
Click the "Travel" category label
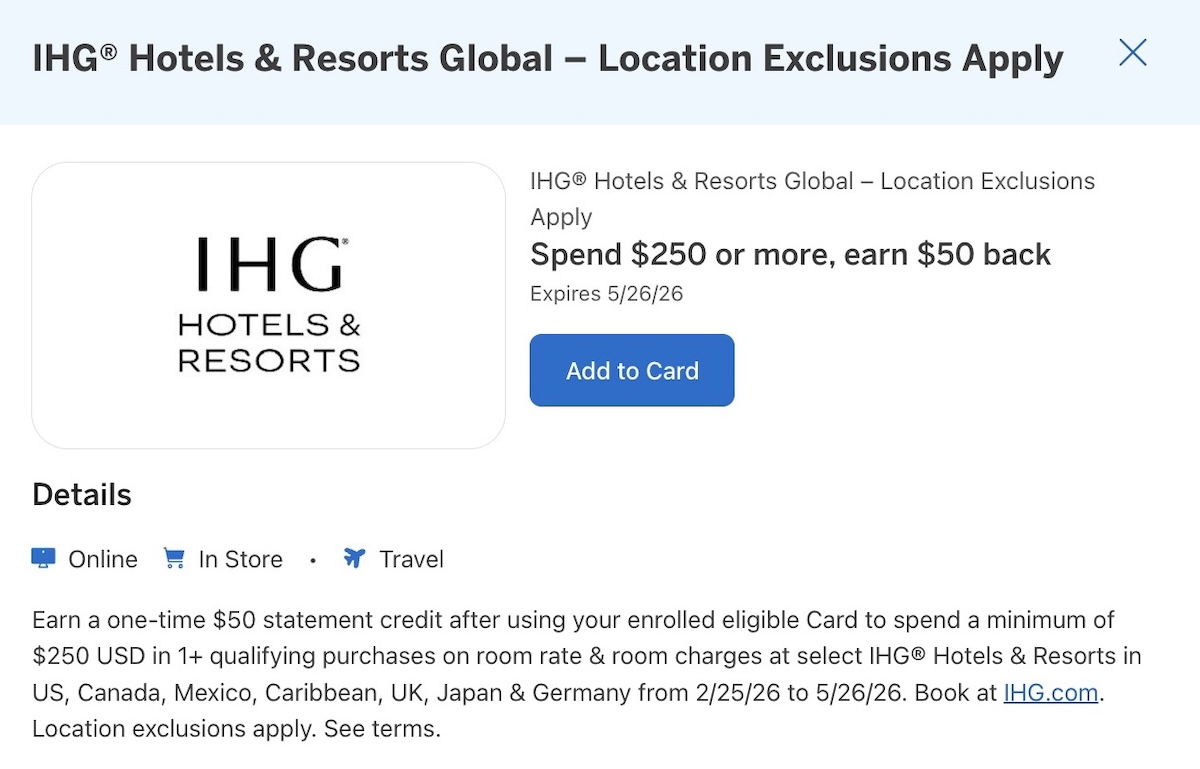[x=411, y=559]
